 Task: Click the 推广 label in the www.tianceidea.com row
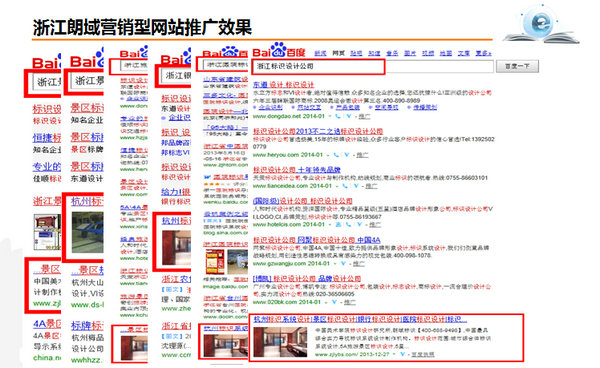[371, 186]
